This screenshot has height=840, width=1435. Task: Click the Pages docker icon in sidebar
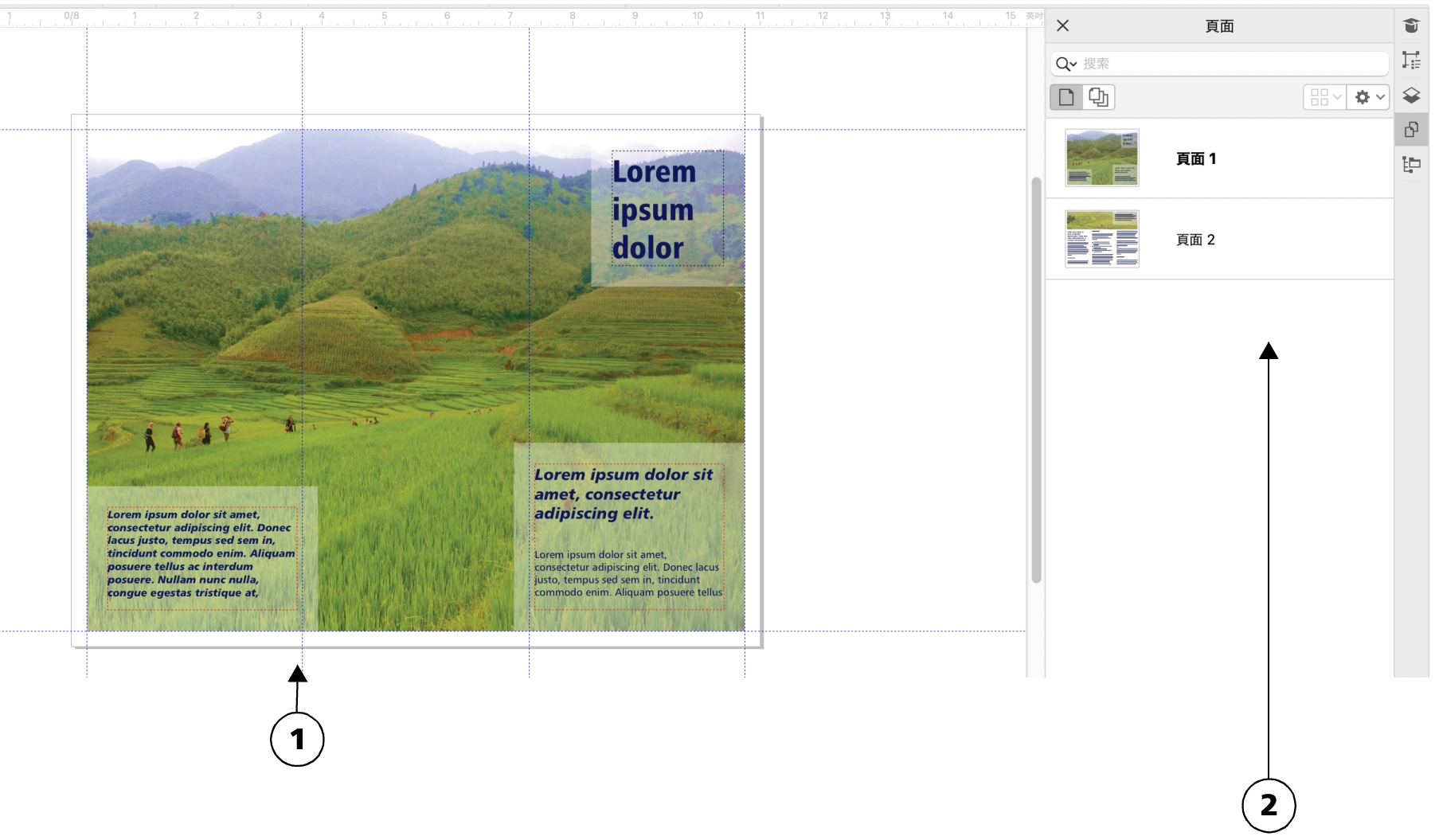point(1411,130)
